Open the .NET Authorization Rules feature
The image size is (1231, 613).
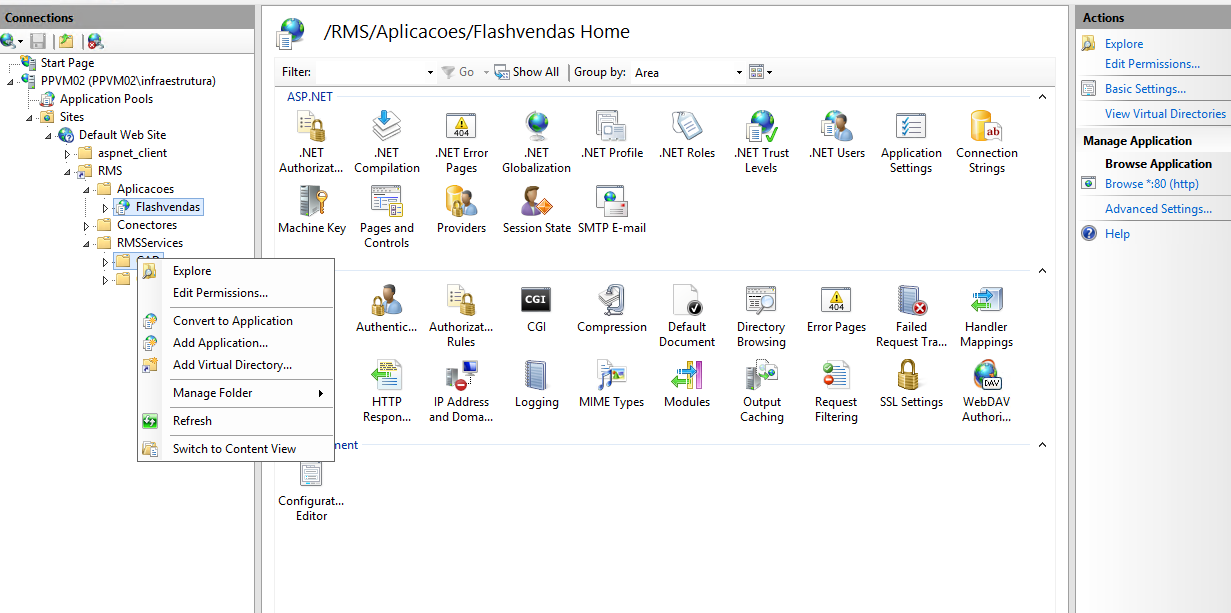tap(312, 142)
